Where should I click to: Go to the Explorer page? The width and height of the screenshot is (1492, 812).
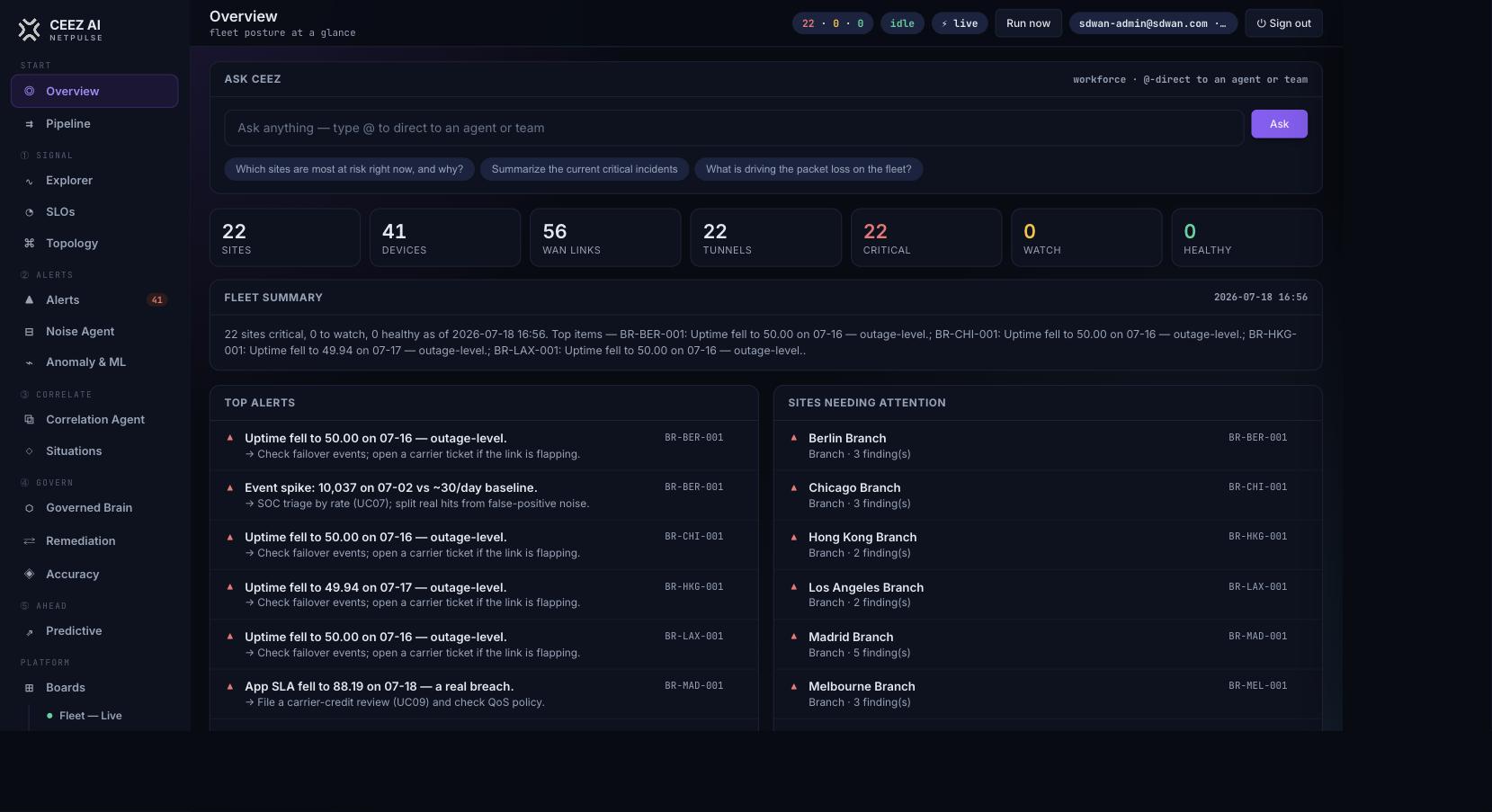pyautogui.click(x=94, y=181)
